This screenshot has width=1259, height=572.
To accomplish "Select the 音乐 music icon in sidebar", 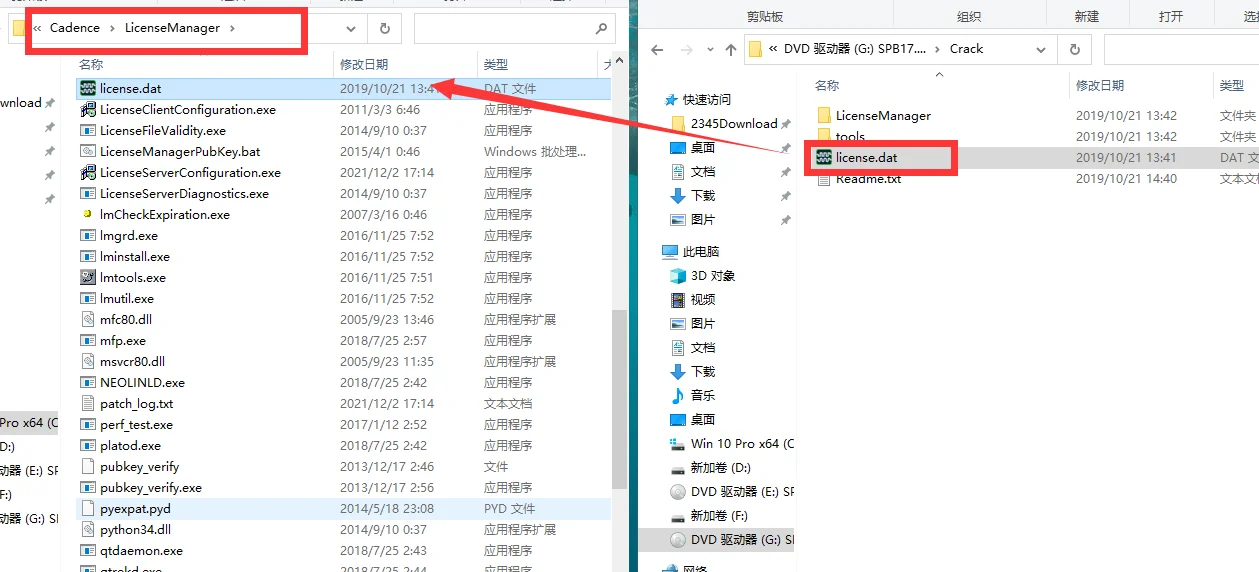I will pos(678,396).
